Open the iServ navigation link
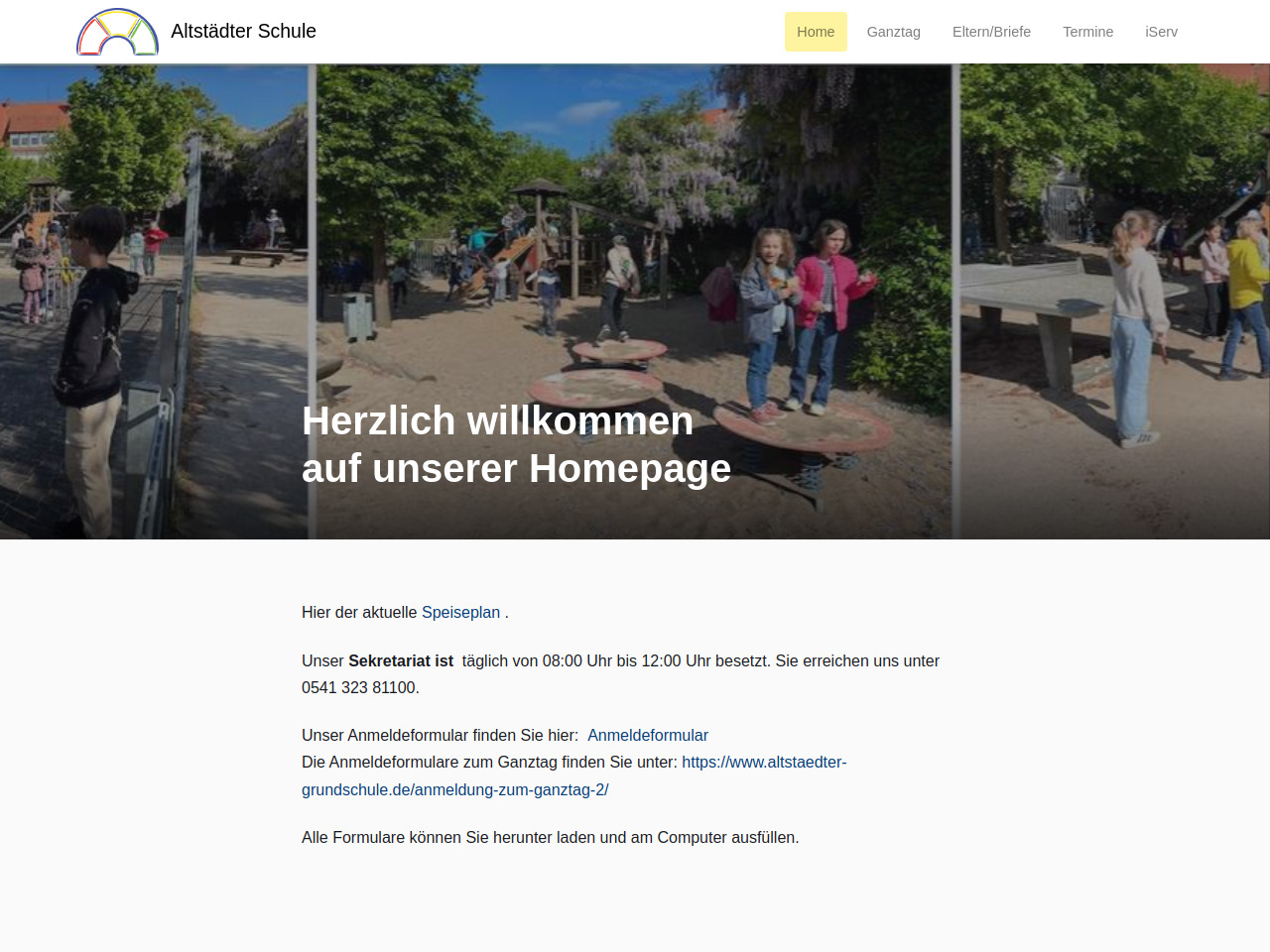This screenshot has width=1270, height=952. click(x=1161, y=32)
